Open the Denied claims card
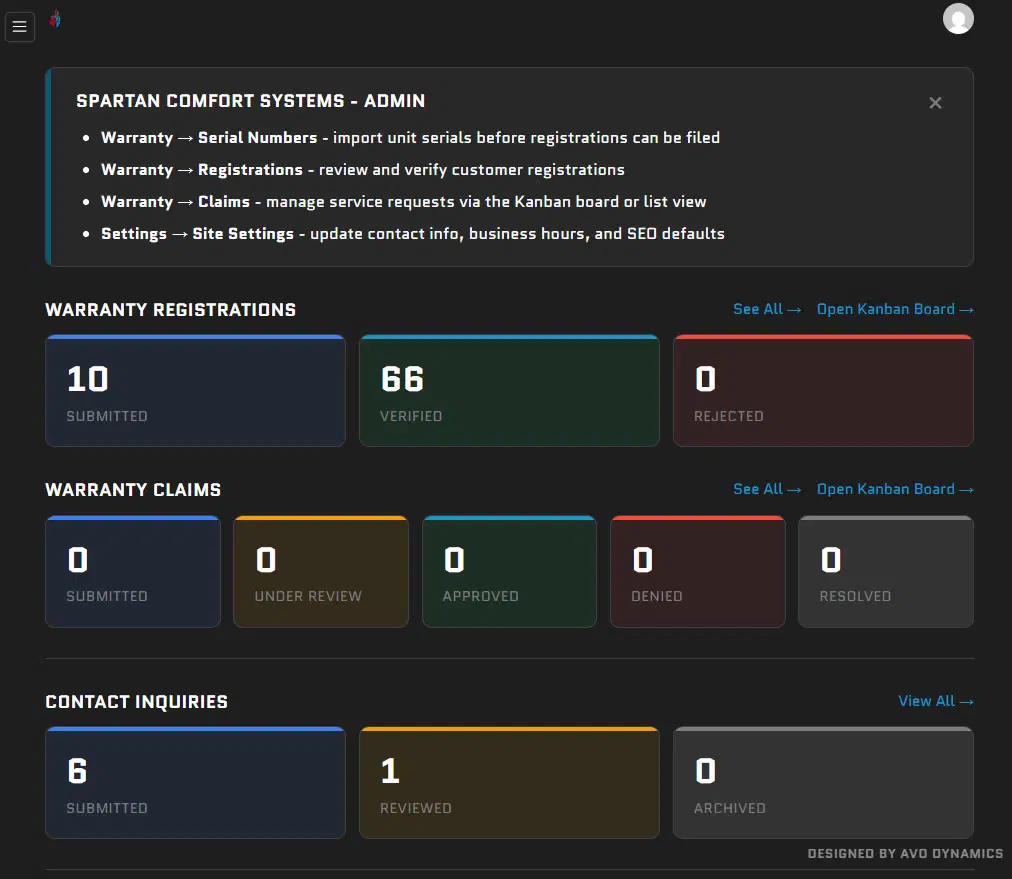The width and height of the screenshot is (1012, 879). (698, 571)
